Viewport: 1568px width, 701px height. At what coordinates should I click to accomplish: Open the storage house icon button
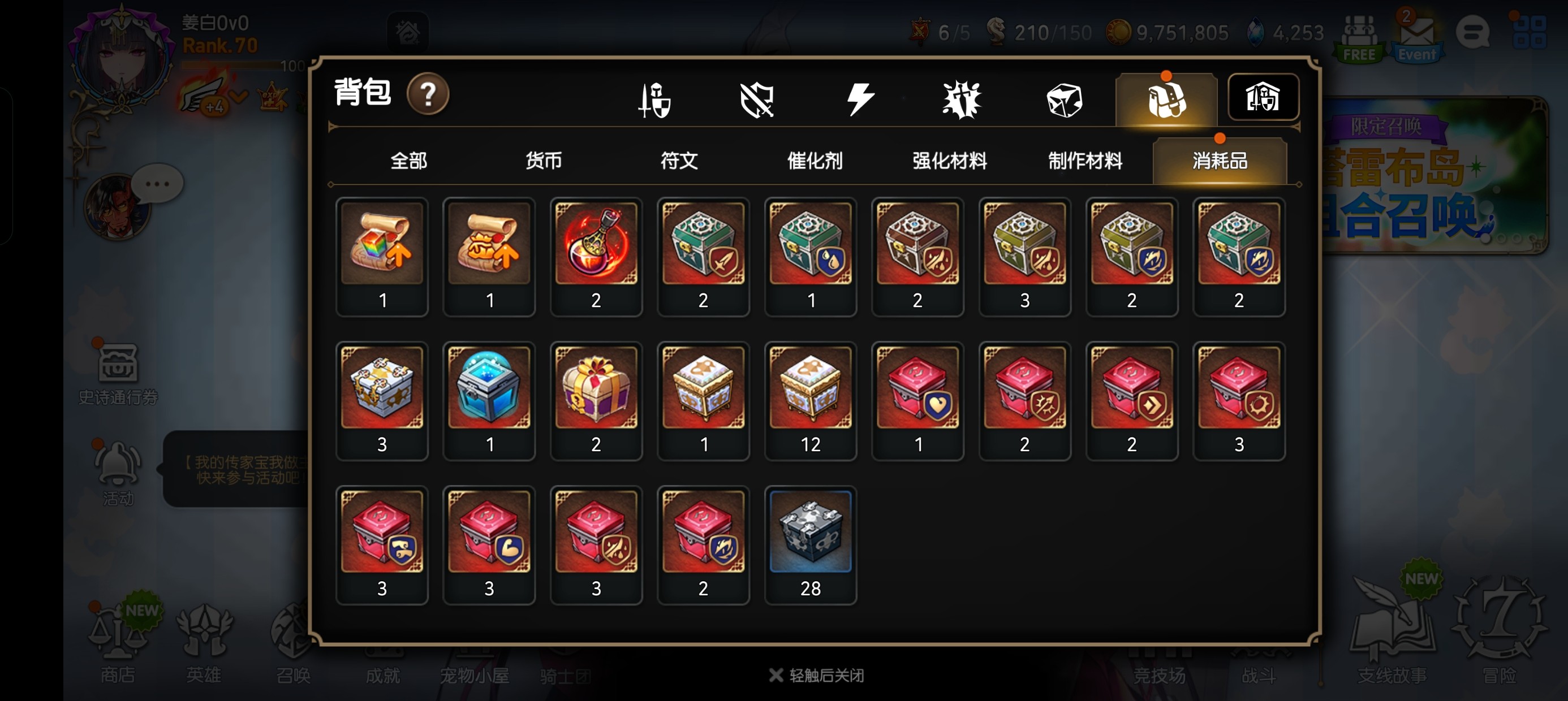[1263, 97]
